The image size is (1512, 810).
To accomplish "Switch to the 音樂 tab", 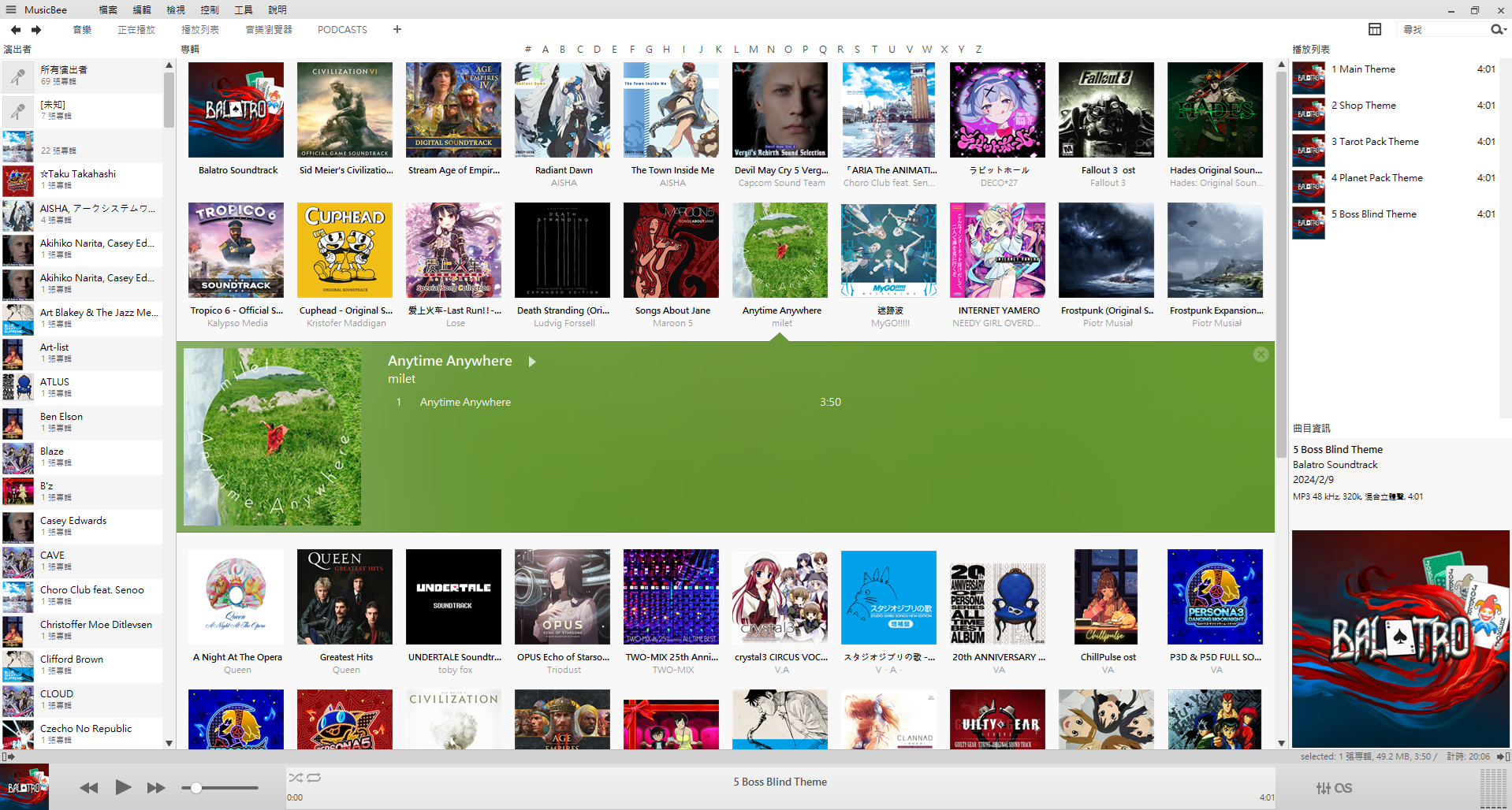I will (82, 29).
